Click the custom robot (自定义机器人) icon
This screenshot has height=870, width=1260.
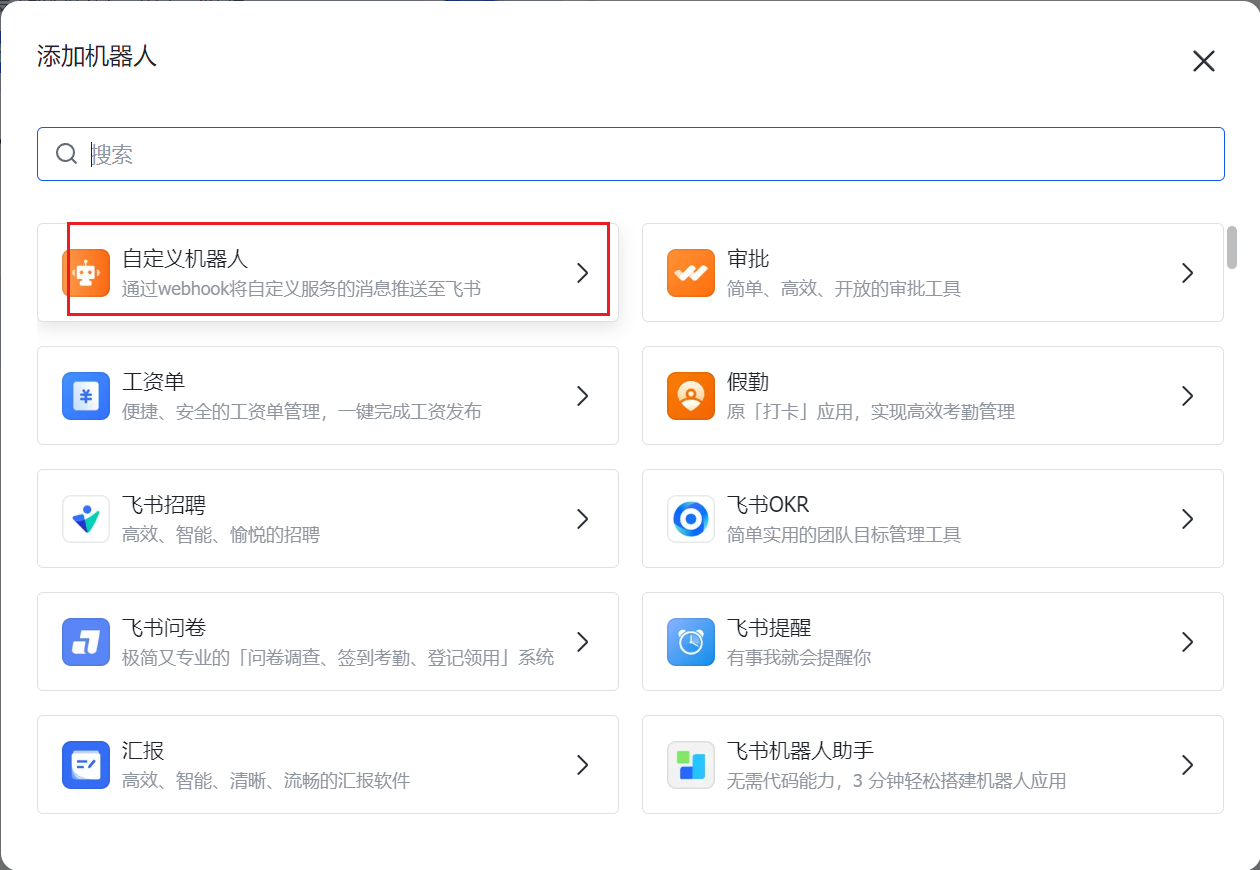[86, 273]
